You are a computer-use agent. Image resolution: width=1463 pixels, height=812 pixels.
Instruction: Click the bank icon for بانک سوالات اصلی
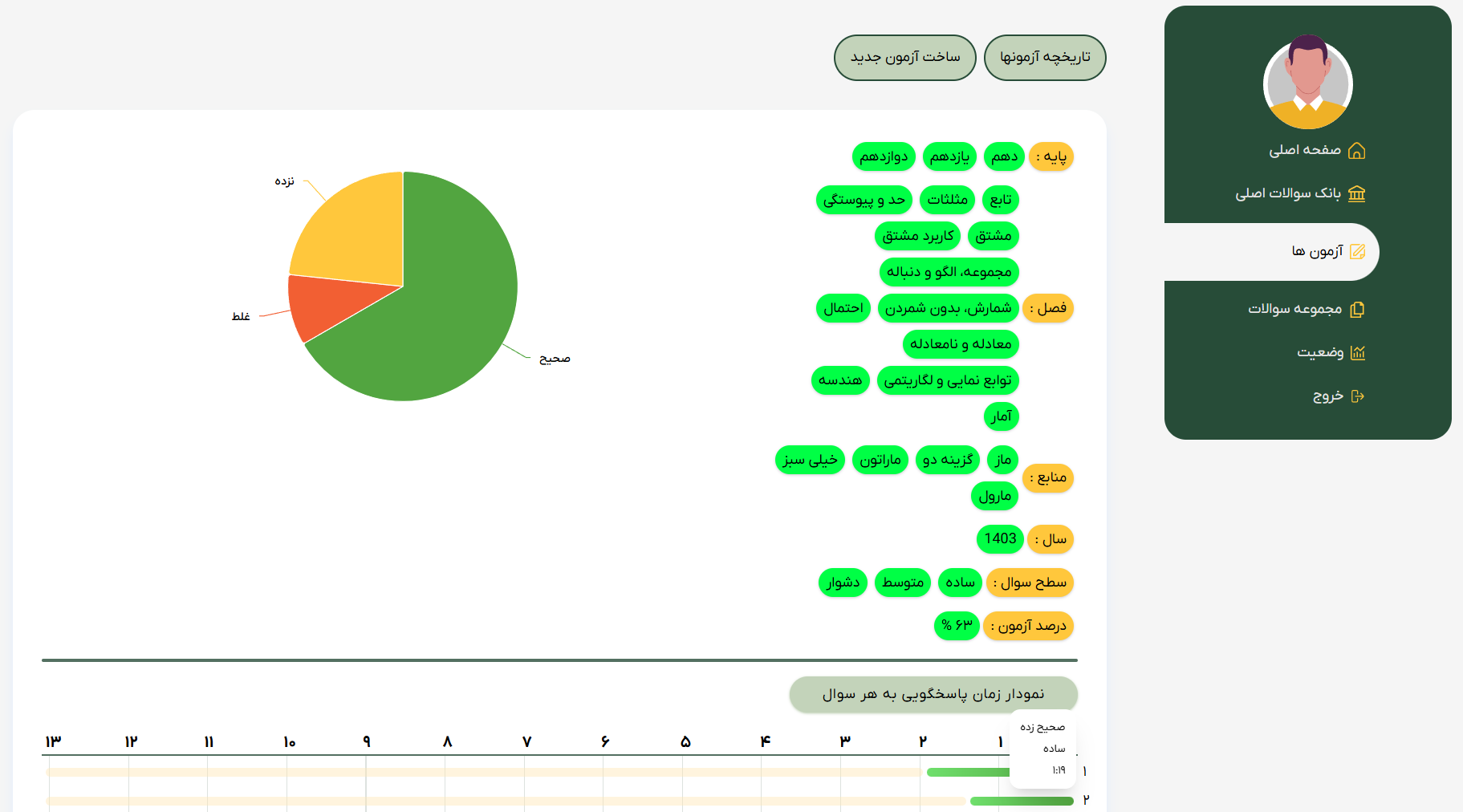pyautogui.click(x=1356, y=193)
